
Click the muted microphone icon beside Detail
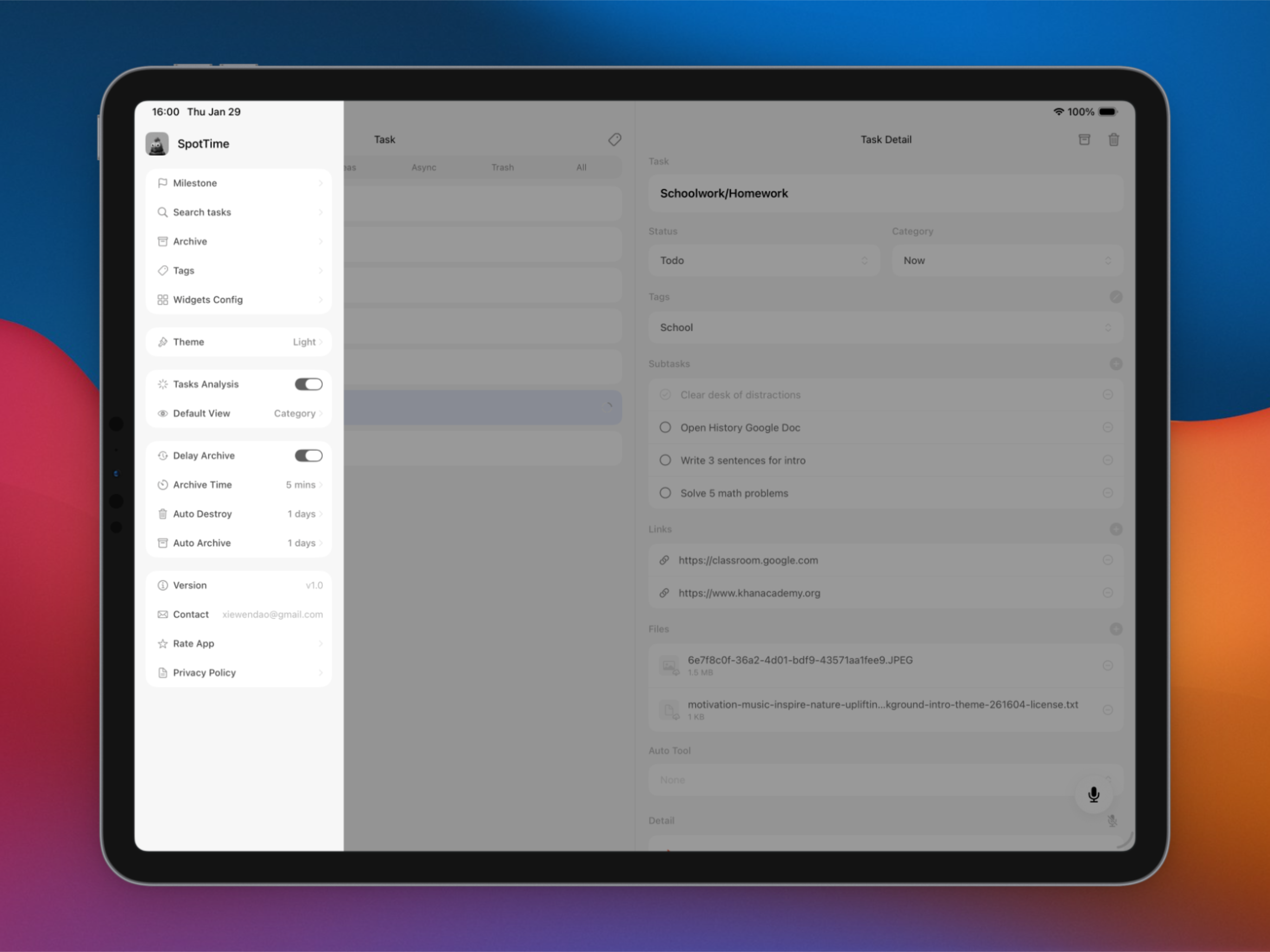click(x=1112, y=821)
